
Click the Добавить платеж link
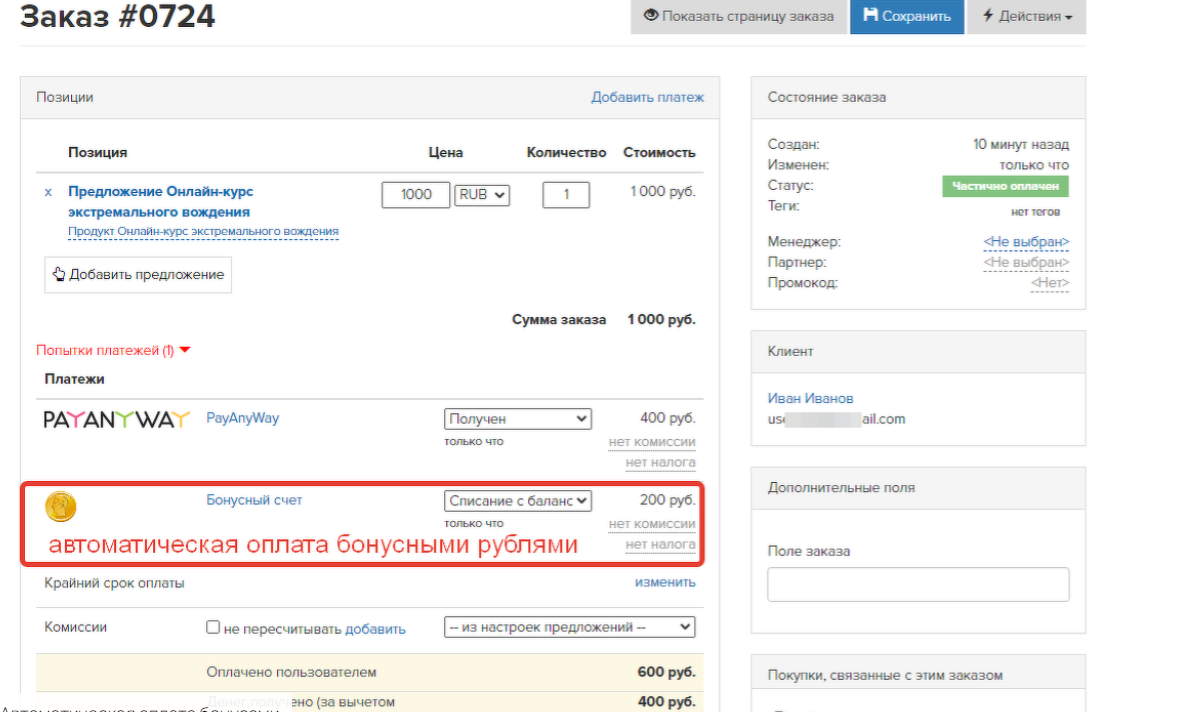(x=647, y=97)
